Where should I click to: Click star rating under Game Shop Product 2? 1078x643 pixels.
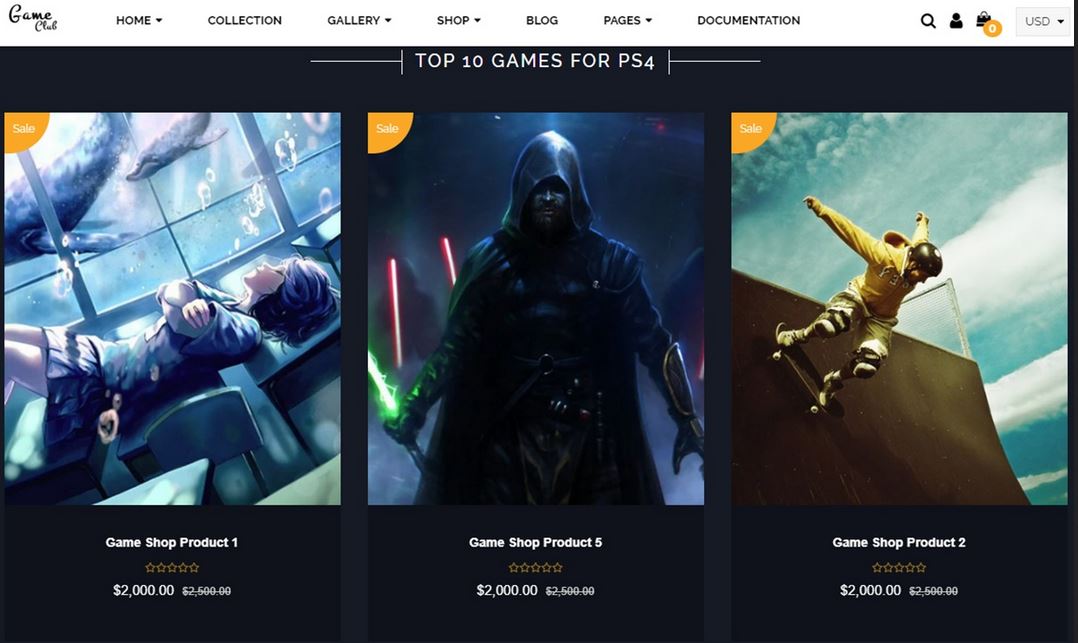pos(899,567)
